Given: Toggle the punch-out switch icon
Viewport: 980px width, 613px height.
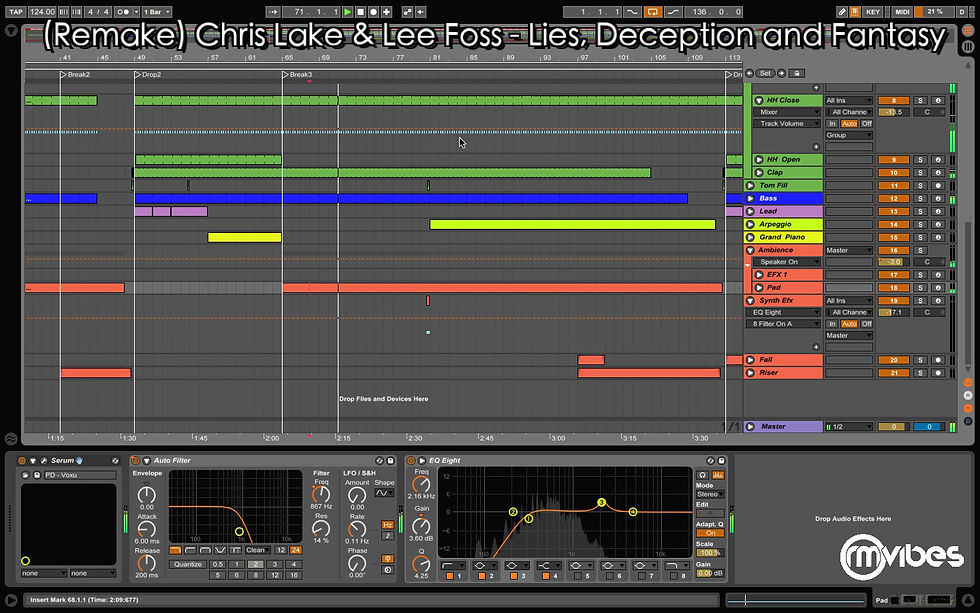Looking at the screenshot, I should point(673,11).
